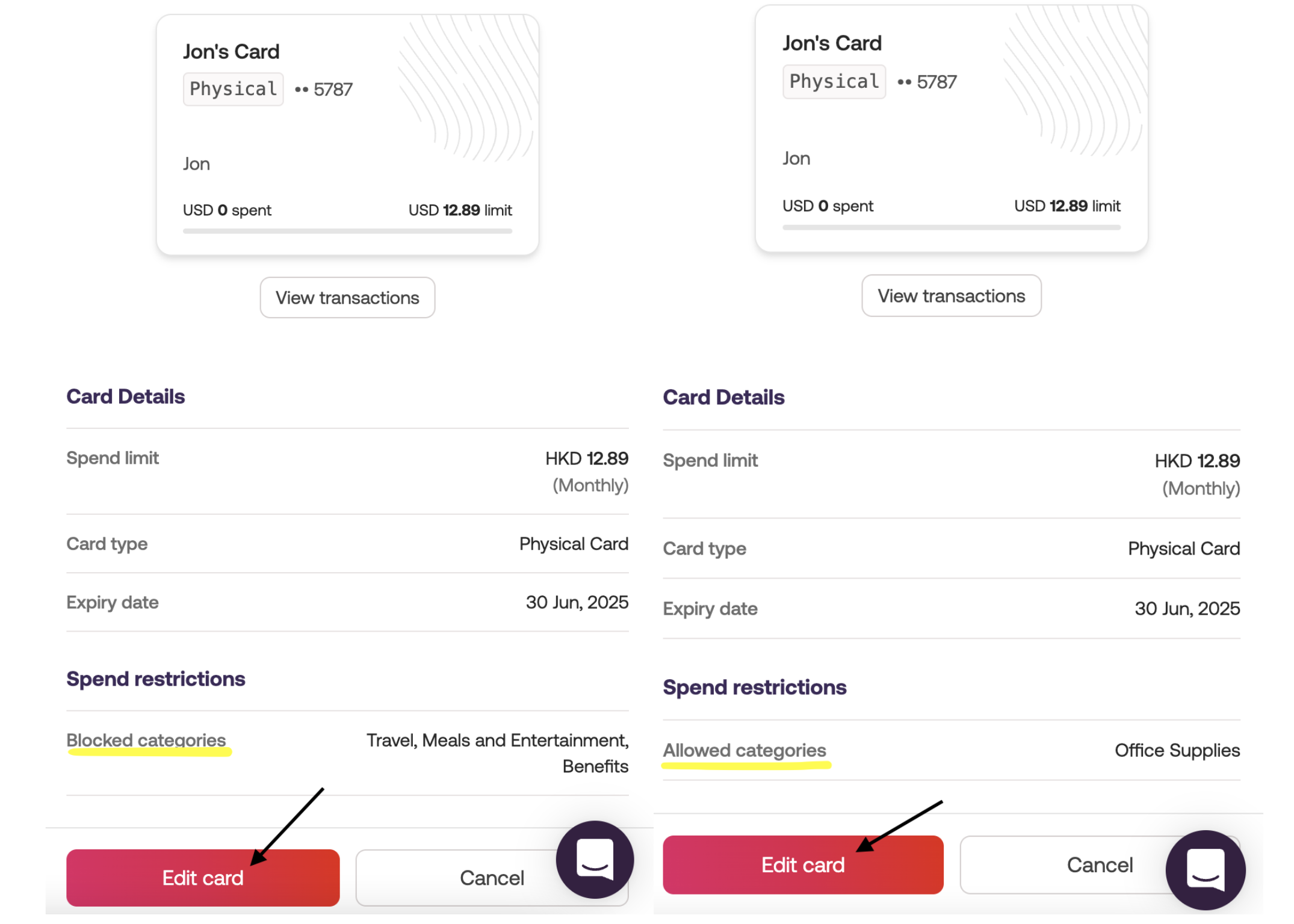Image resolution: width=1294 pixels, height=924 pixels.
Task: Click the Jon's Card title on right card
Action: coord(832,43)
